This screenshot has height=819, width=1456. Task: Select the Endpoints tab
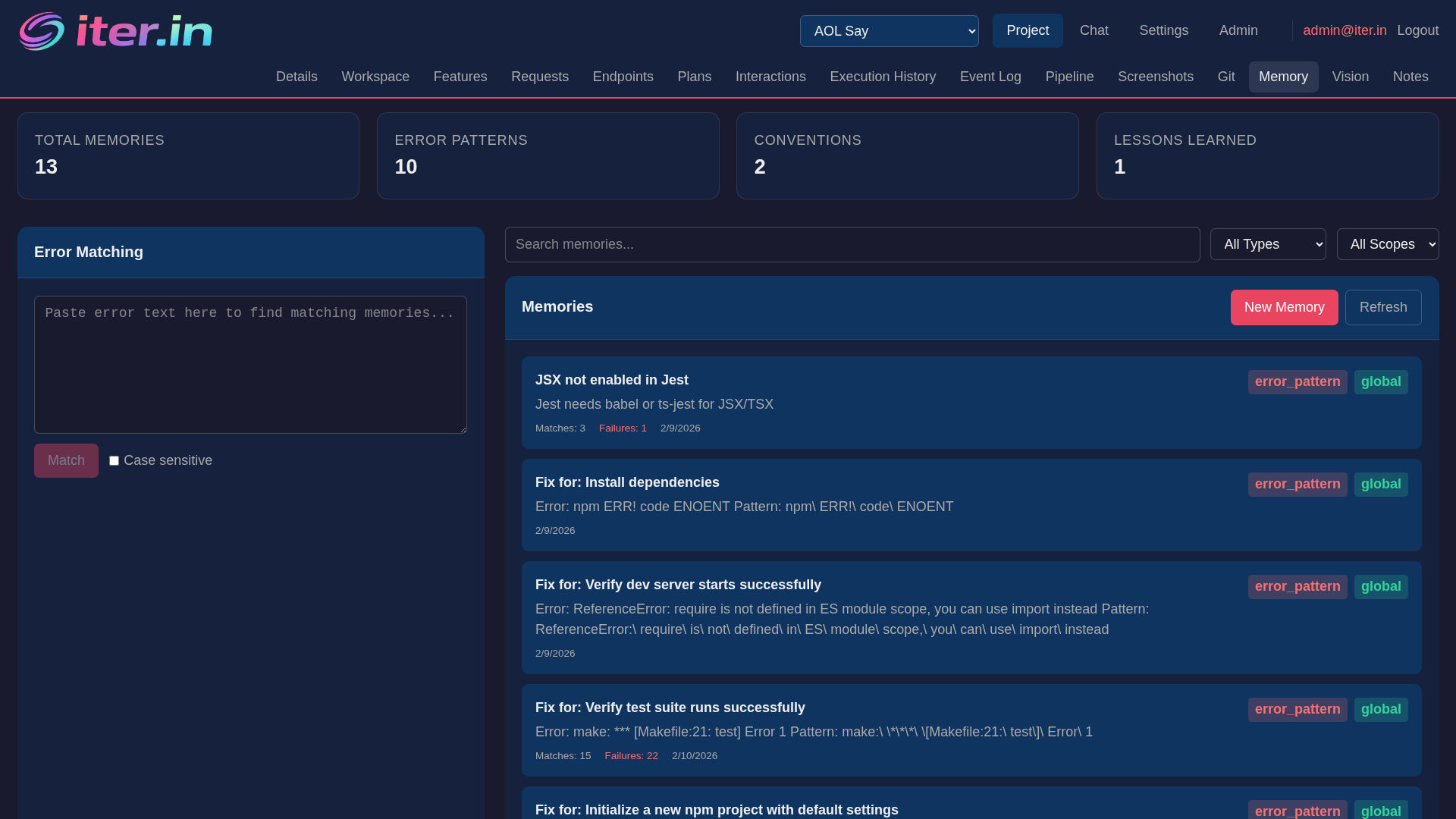(623, 77)
